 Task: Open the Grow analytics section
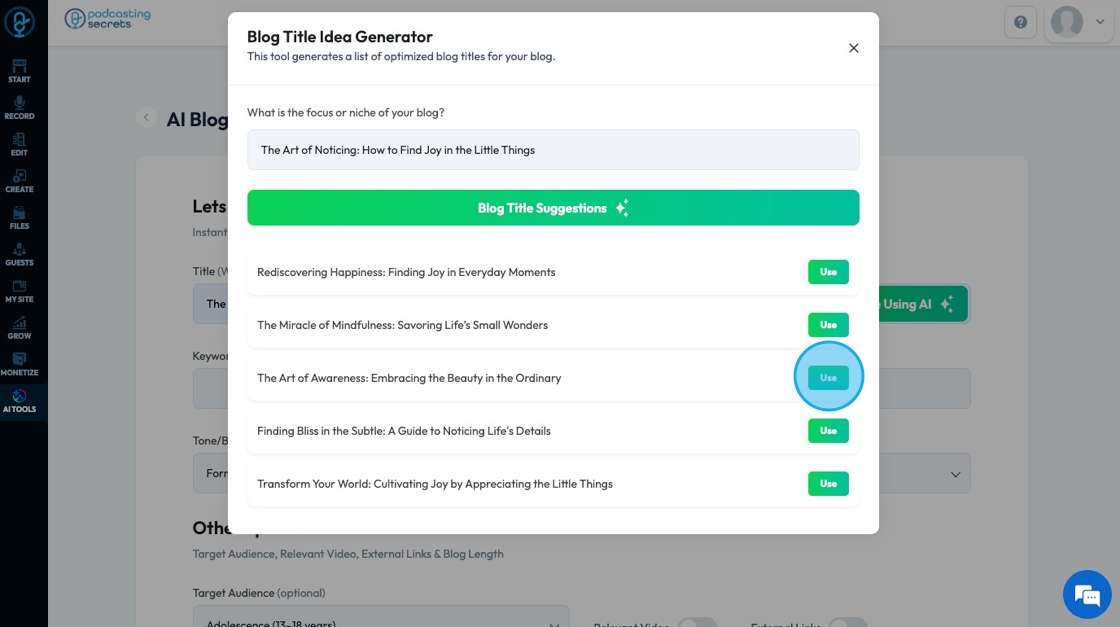tap(19, 328)
